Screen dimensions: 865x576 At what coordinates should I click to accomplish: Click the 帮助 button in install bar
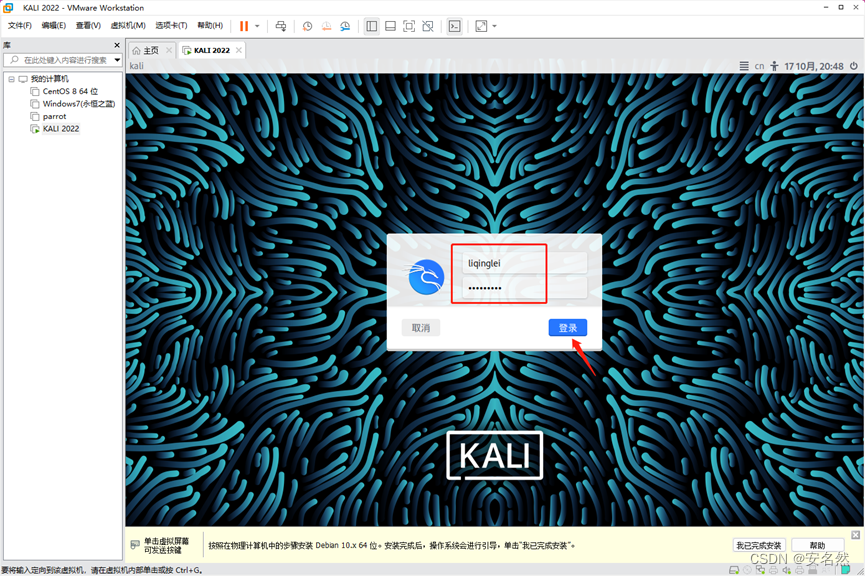click(817, 546)
